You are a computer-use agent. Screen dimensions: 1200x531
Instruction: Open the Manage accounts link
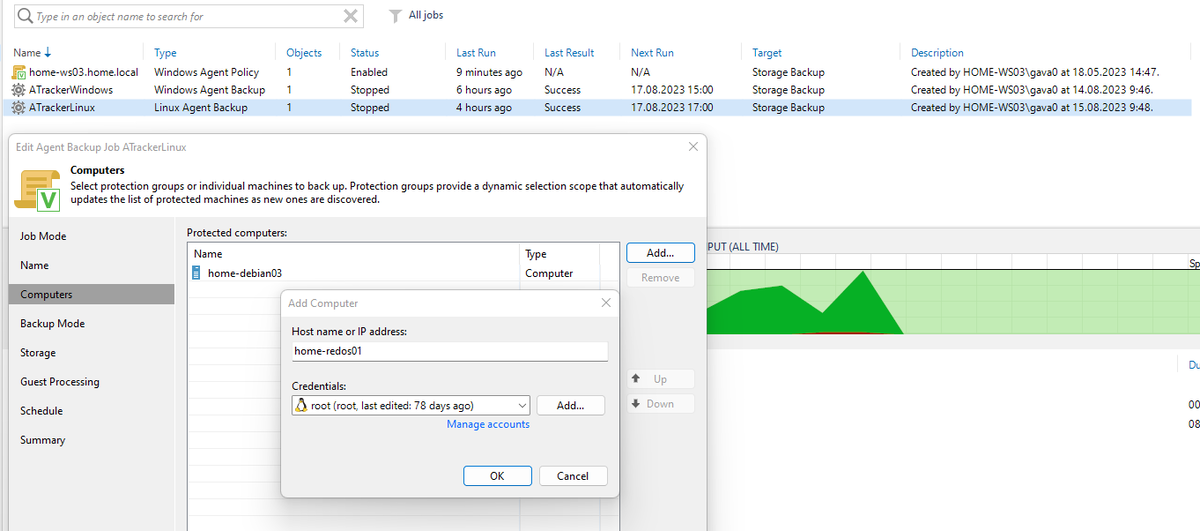[488, 424]
